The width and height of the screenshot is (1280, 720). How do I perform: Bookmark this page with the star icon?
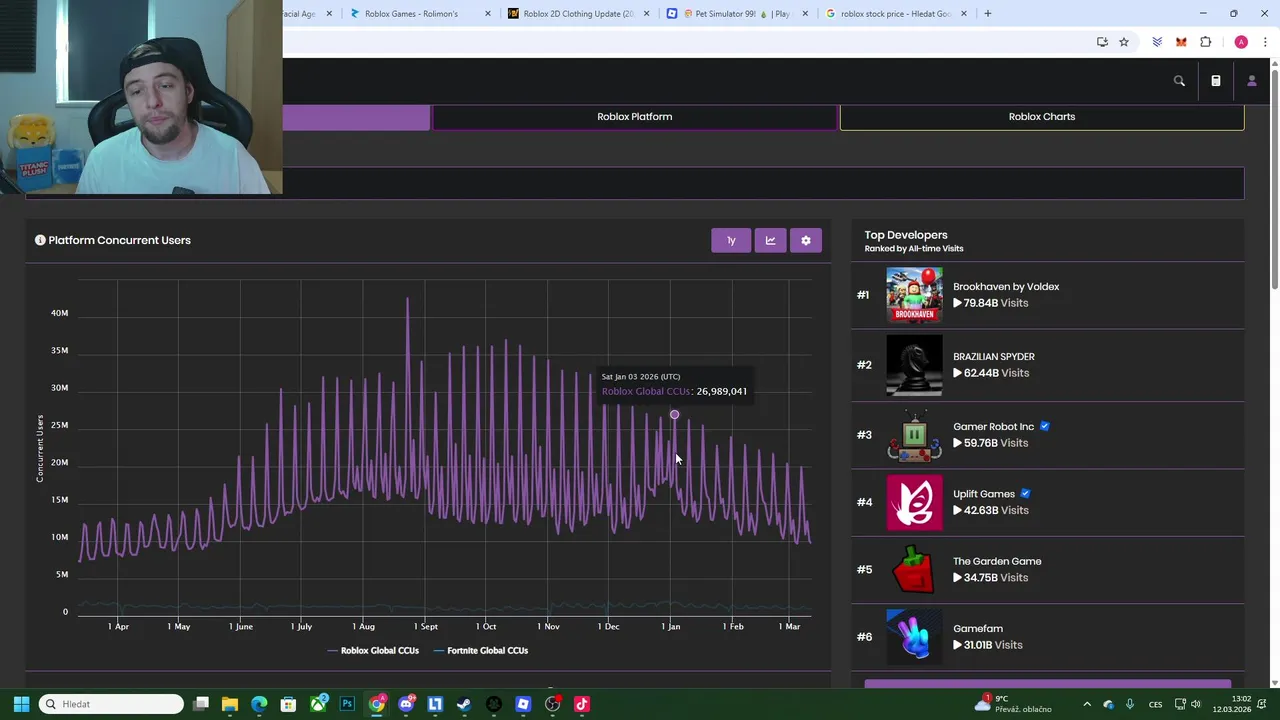[1124, 42]
